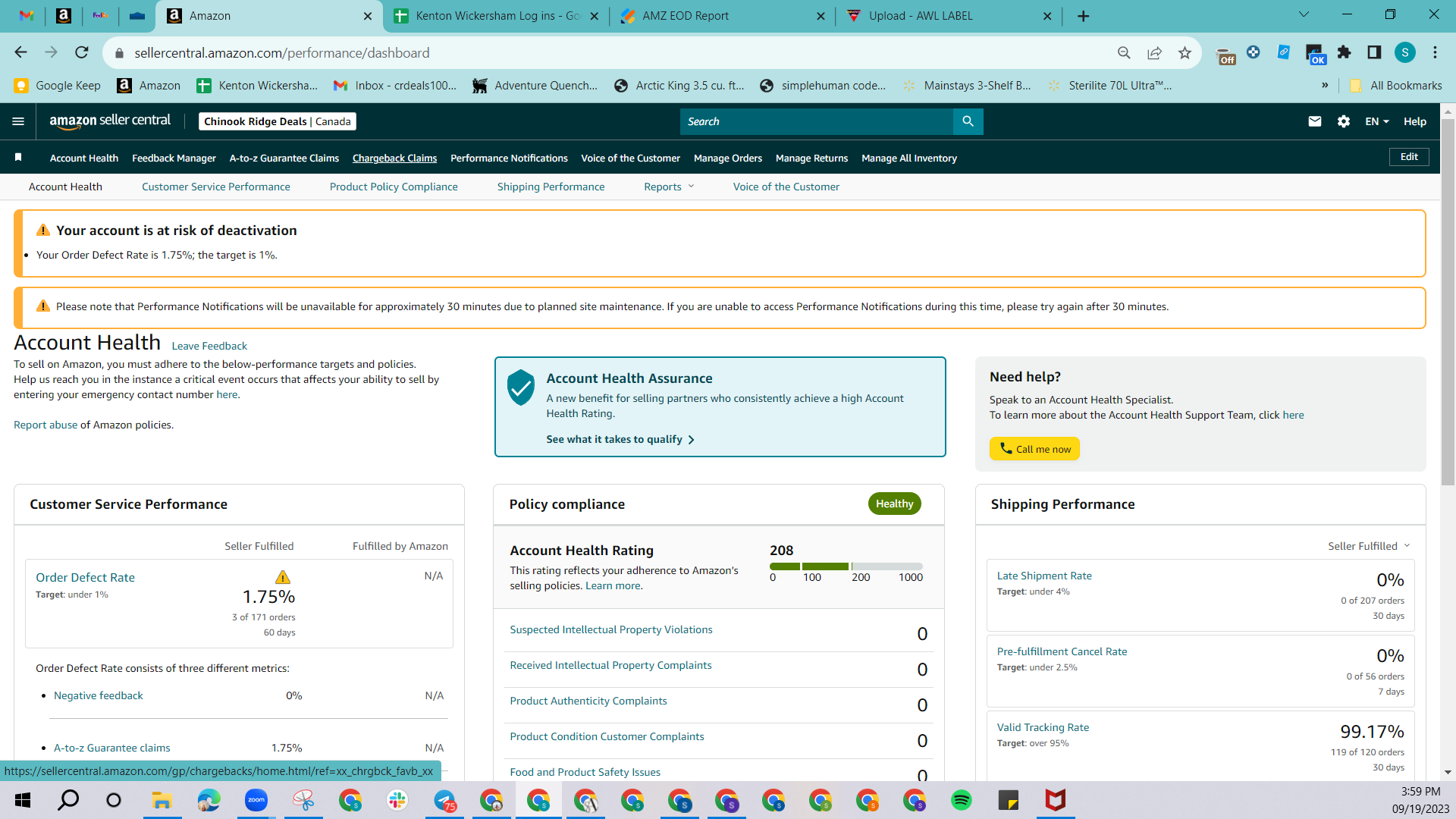Screen dimensions: 1456x819
Task: Click the Report abuse link
Action: pos(45,425)
